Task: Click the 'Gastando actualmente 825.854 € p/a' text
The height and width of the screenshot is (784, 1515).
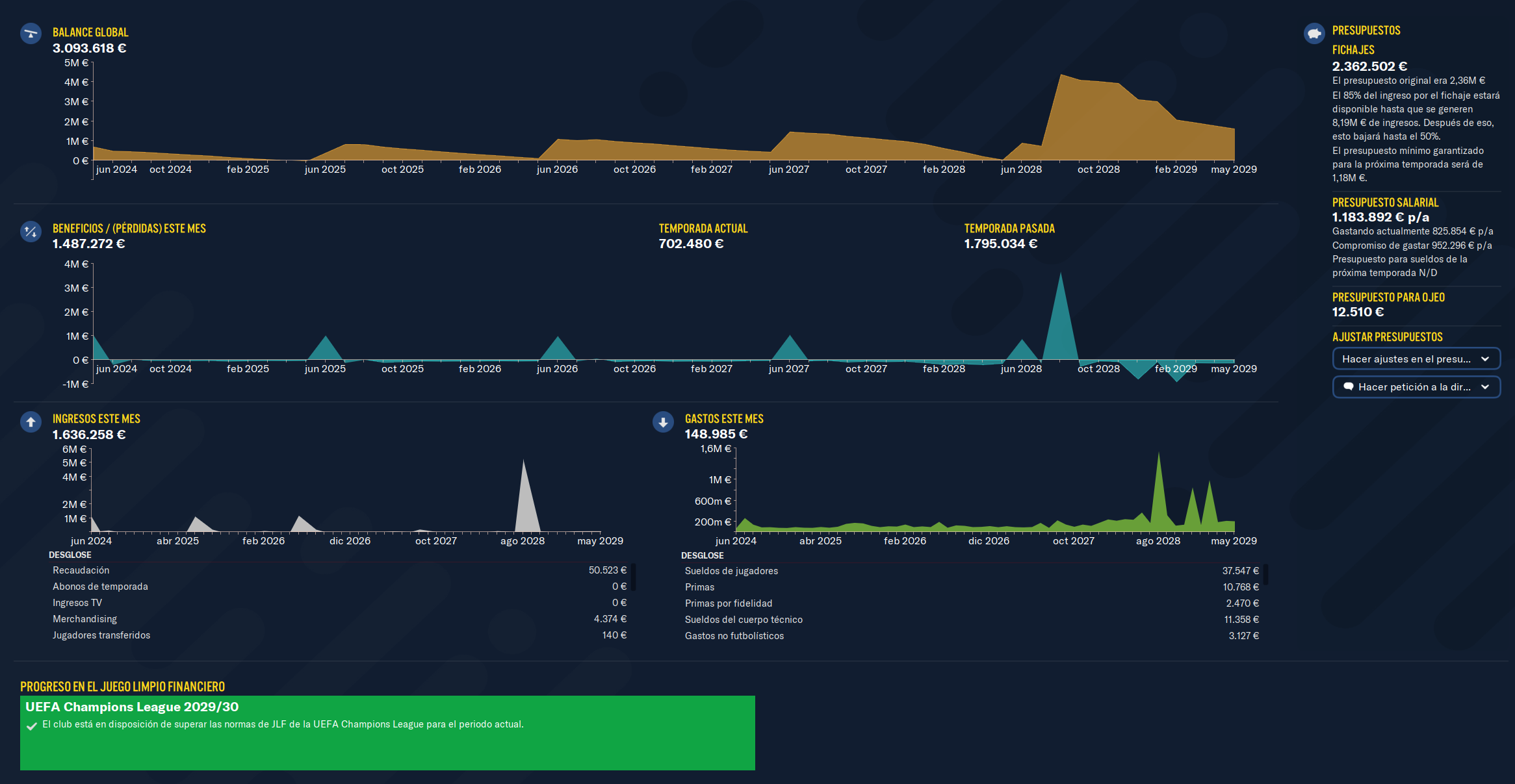Action: (1412, 231)
